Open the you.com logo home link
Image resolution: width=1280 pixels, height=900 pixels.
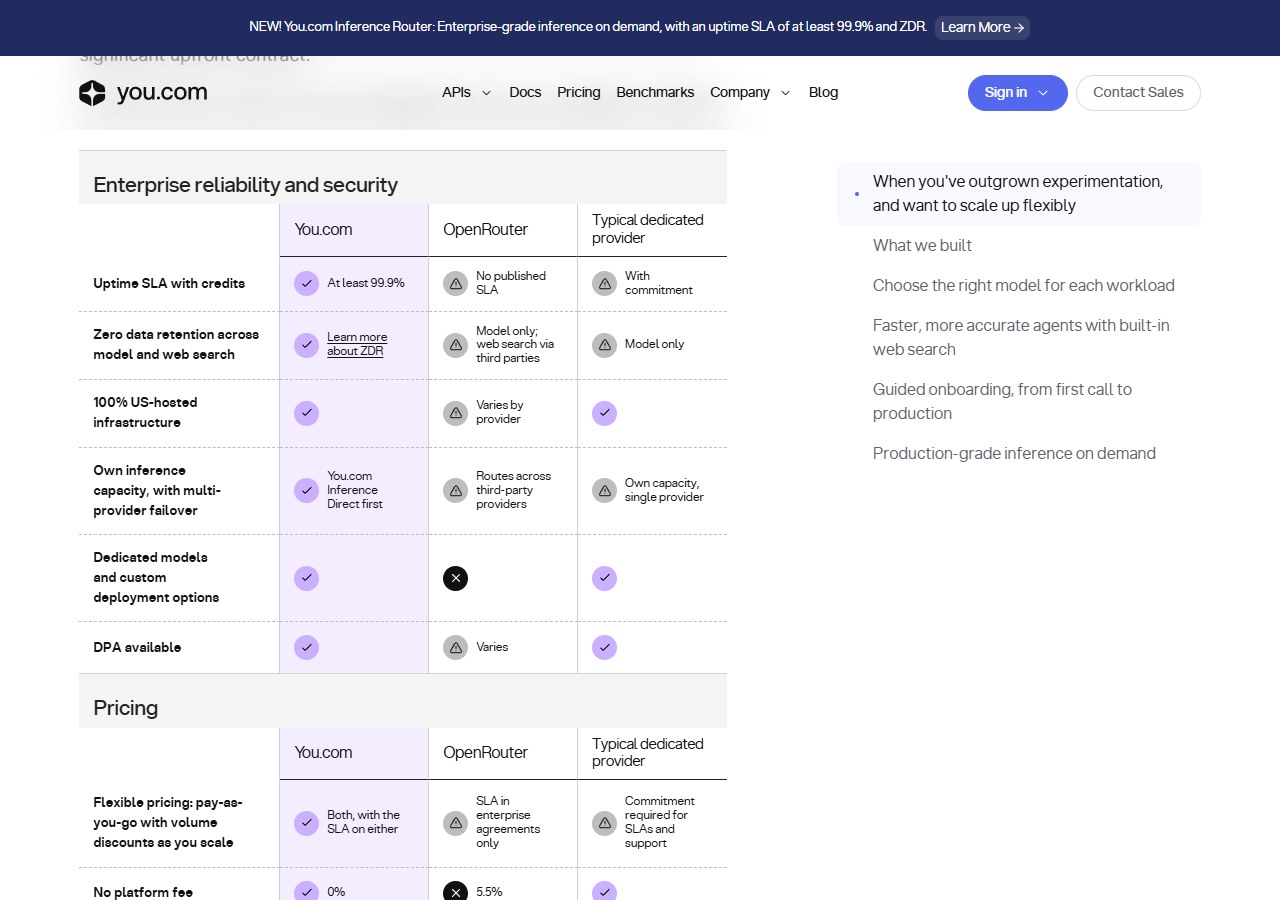pyautogui.click(x=143, y=93)
